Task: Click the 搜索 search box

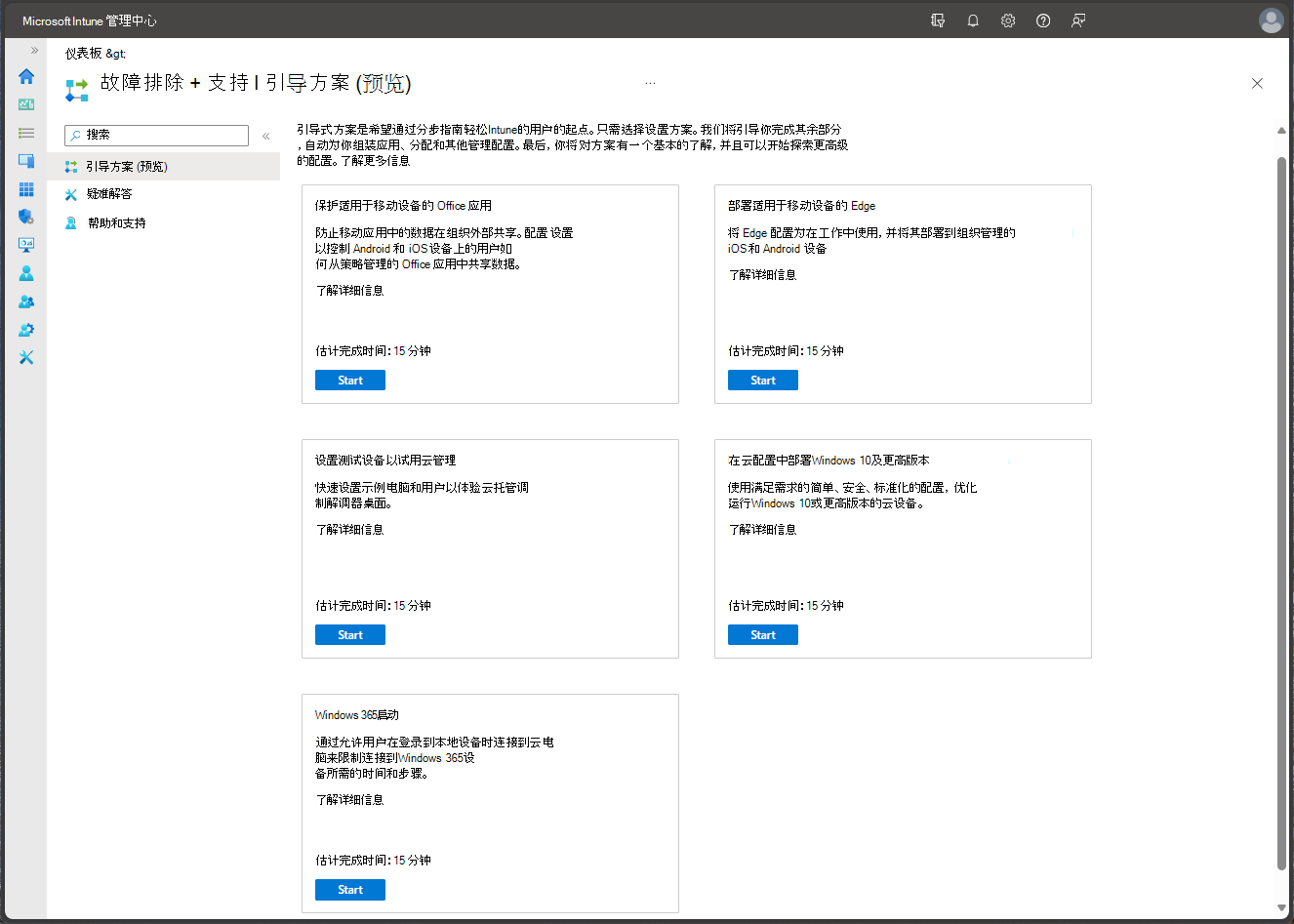Action: pos(156,136)
